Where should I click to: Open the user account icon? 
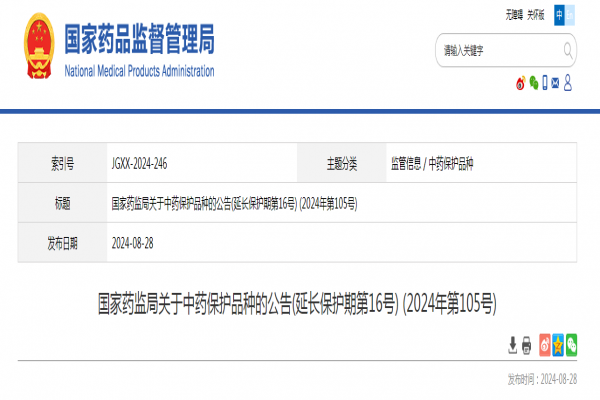[x=568, y=83]
